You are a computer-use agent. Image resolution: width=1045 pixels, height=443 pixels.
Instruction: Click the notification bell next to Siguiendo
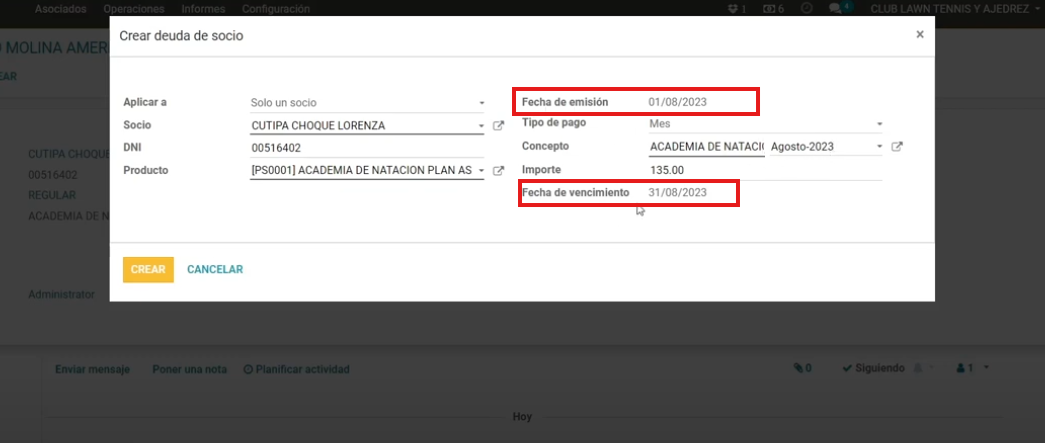[x=918, y=368]
